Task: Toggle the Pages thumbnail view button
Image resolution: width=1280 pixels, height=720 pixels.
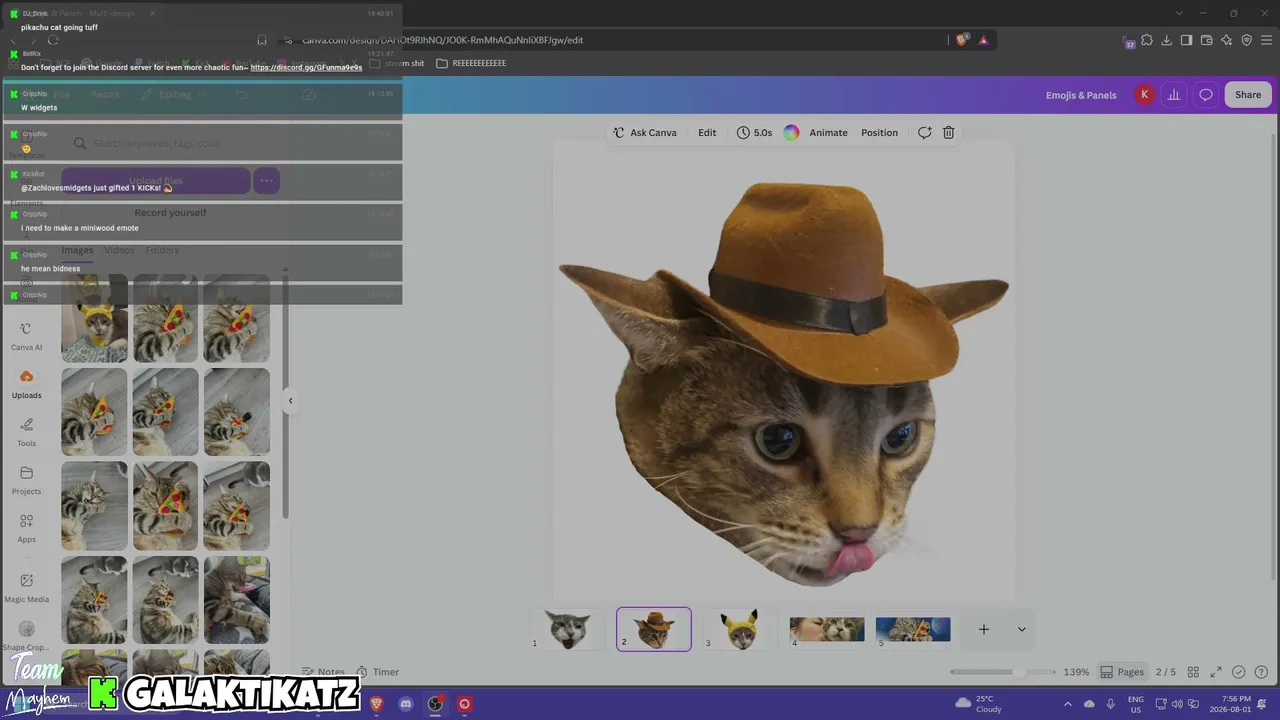Action: [x=1122, y=672]
